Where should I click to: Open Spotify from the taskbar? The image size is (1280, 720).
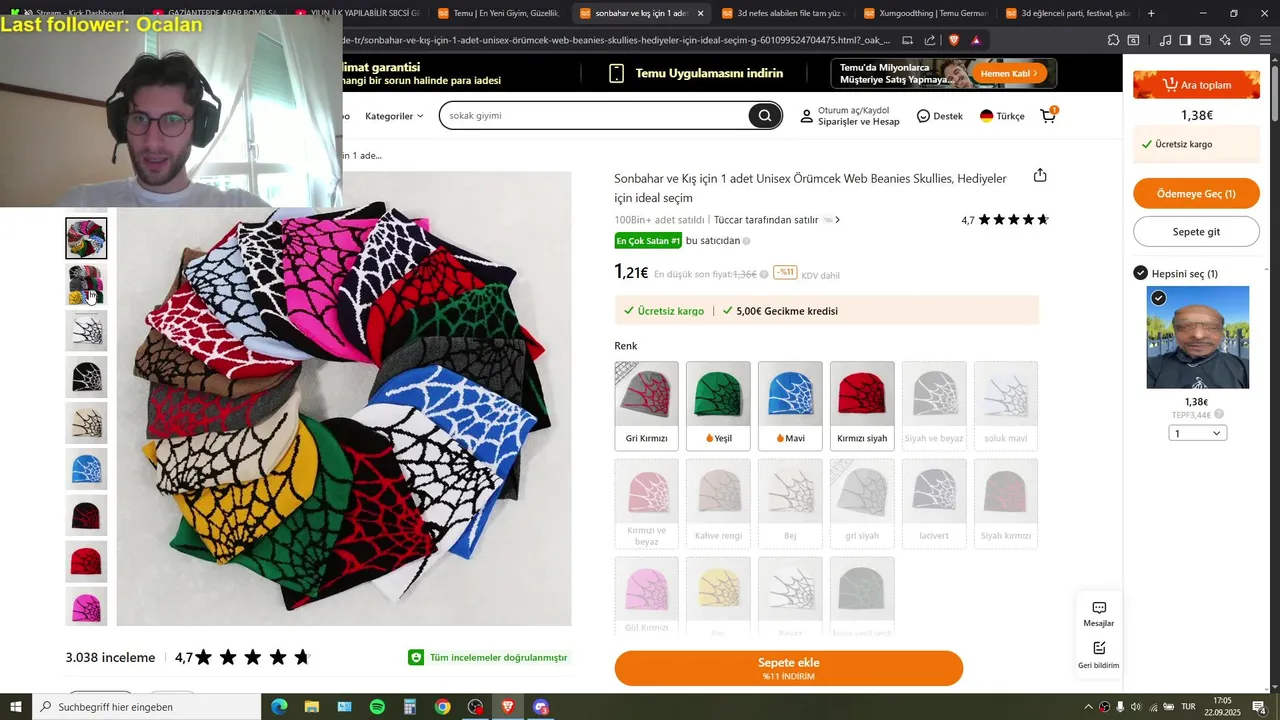pos(377,707)
